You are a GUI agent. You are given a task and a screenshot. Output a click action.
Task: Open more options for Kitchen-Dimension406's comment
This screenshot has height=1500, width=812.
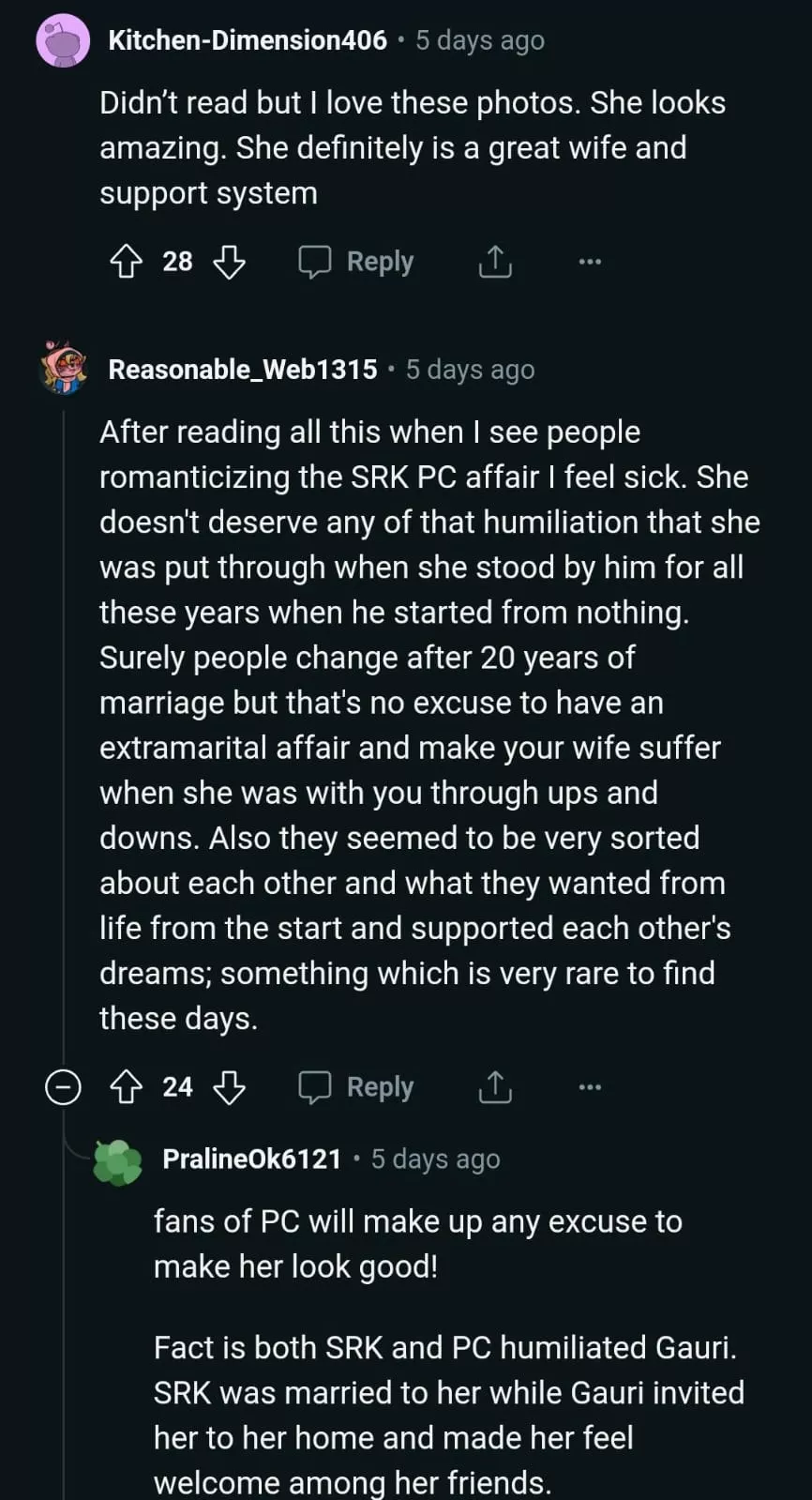pyautogui.click(x=590, y=262)
